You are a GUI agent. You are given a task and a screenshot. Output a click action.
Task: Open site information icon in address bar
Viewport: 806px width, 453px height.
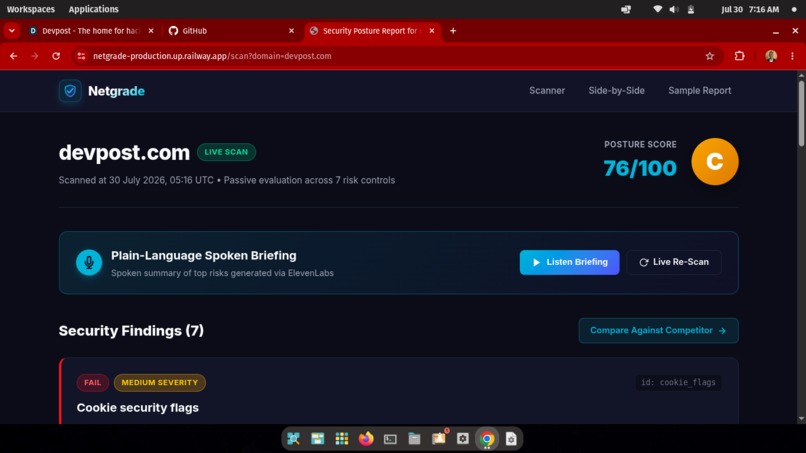coord(81,56)
